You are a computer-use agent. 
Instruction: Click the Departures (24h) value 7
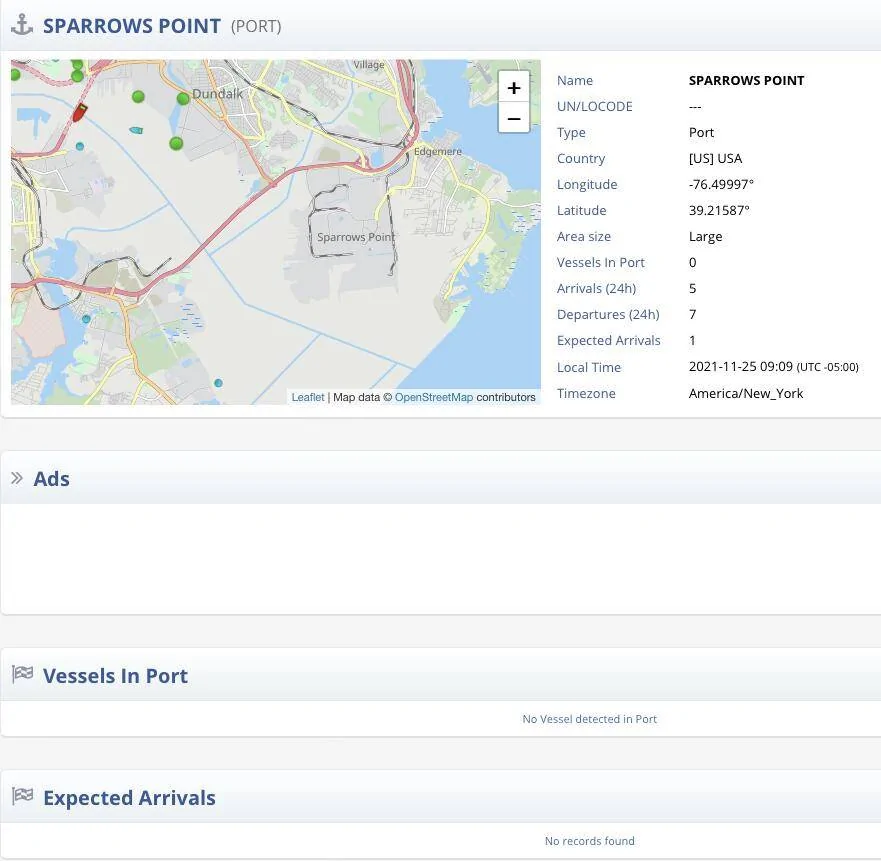click(x=692, y=314)
